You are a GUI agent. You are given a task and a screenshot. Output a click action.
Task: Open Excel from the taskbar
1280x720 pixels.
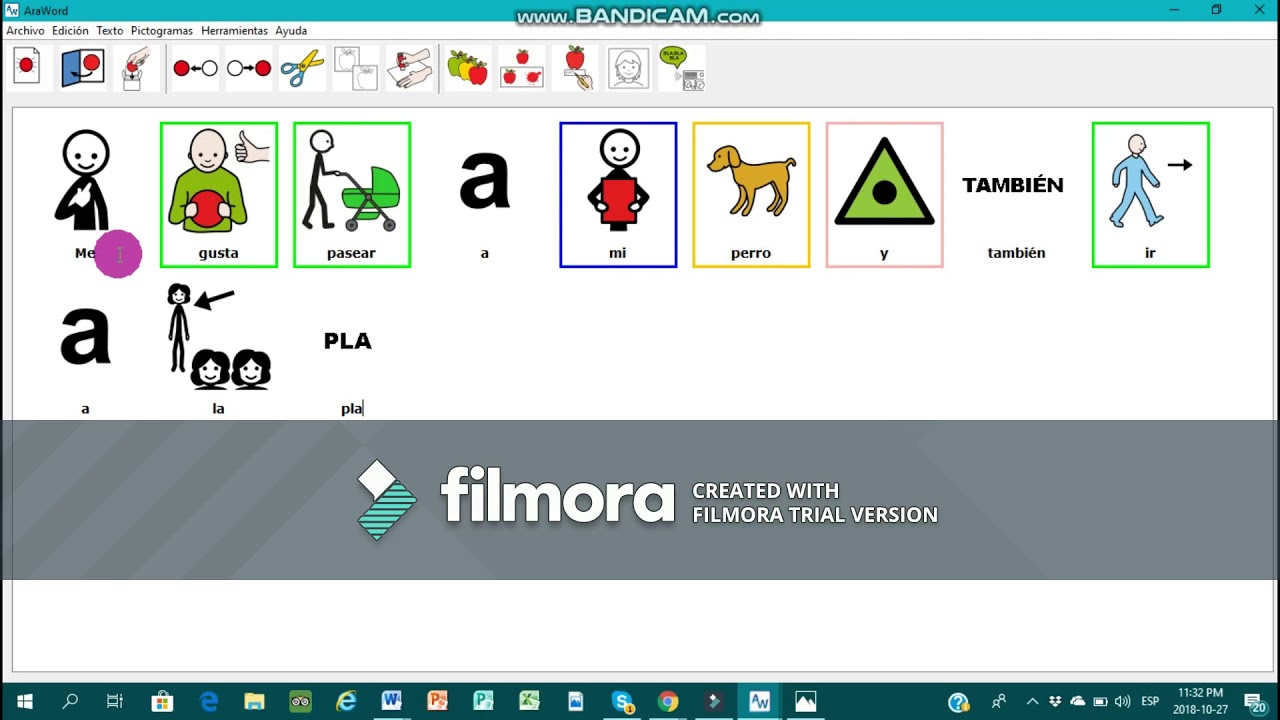pyautogui.click(x=530, y=701)
